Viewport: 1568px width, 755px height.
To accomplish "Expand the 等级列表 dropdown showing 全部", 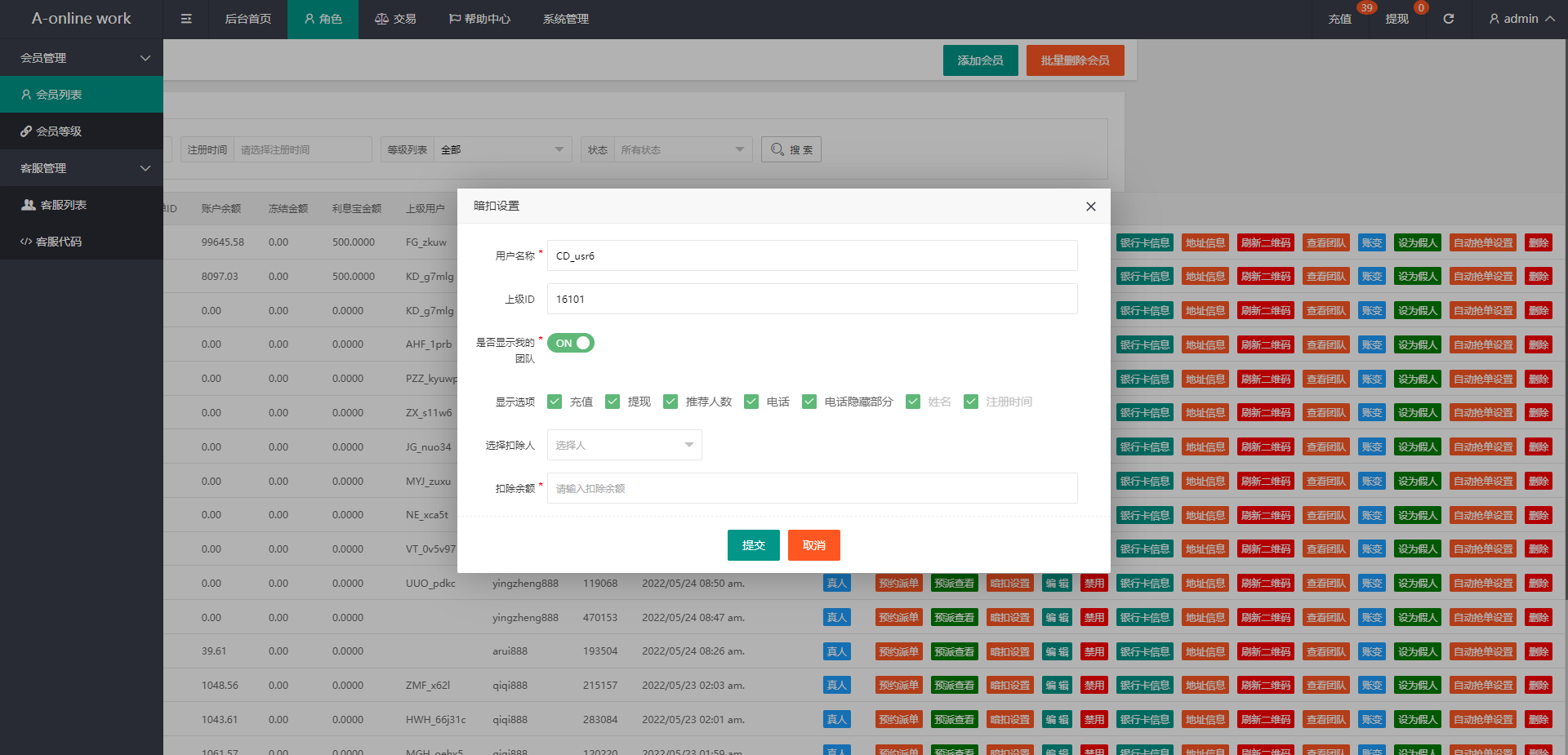I will 501,149.
